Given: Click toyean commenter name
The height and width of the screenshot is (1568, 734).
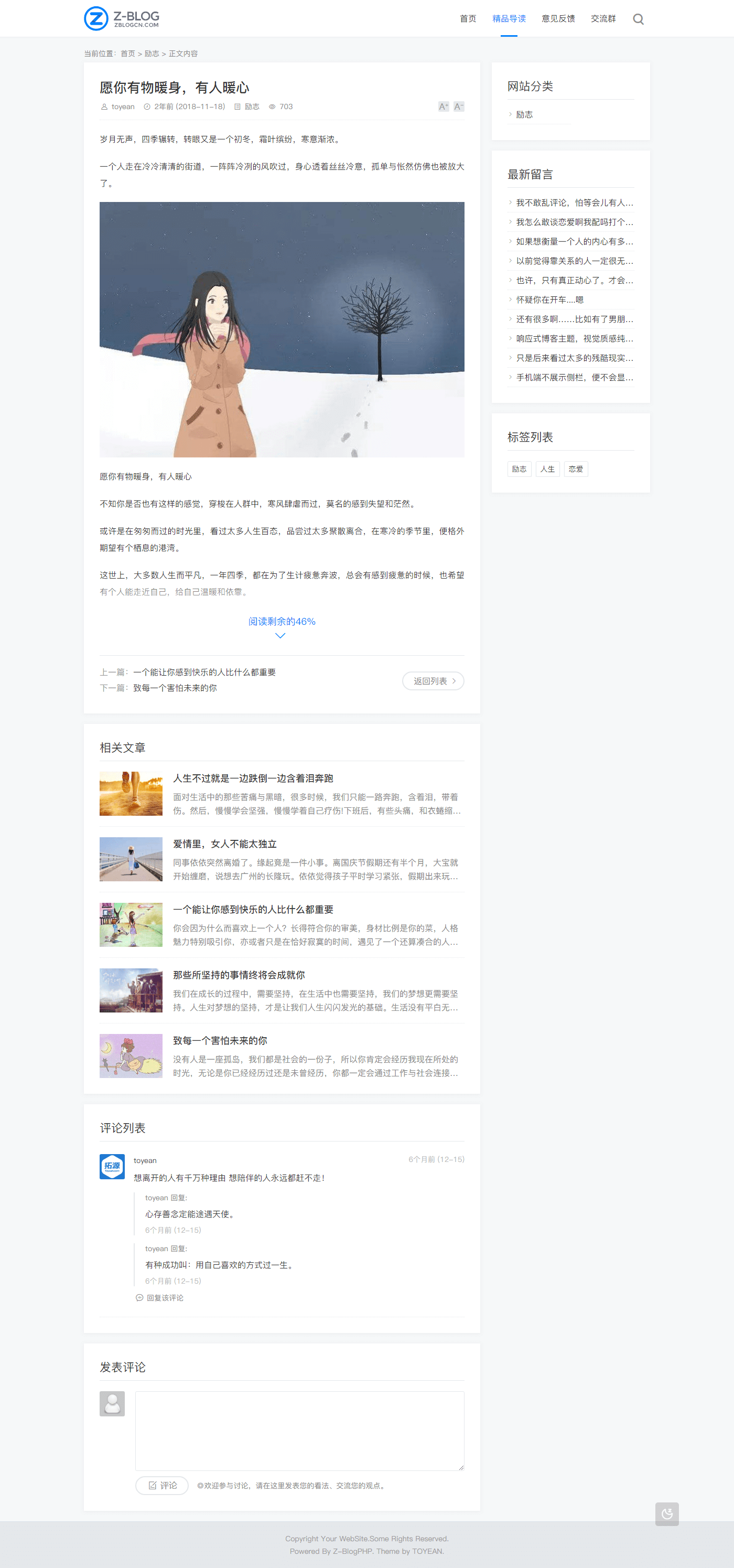Looking at the screenshot, I should click(145, 1161).
